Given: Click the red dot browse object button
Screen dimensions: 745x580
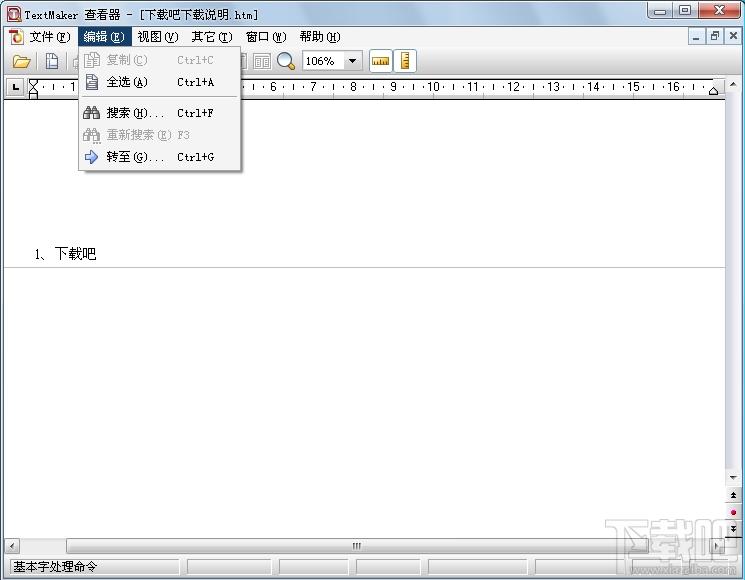Looking at the screenshot, I should pyautogui.click(x=733, y=512).
